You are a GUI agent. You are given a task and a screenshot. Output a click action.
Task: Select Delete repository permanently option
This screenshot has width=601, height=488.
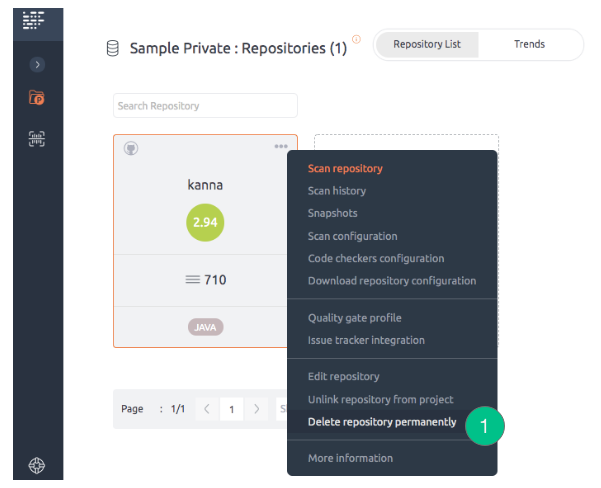pyautogui.click(x=382, y=422)
